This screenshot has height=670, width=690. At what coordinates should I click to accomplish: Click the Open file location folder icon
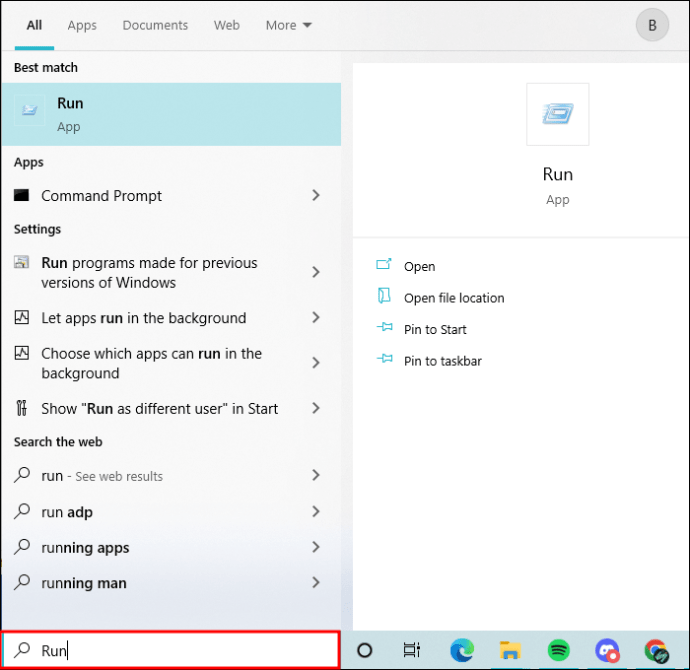click(384, 296)
